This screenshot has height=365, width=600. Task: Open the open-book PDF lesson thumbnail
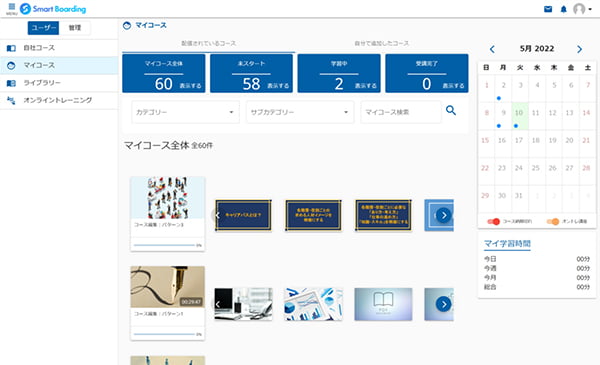click(383, 304)
